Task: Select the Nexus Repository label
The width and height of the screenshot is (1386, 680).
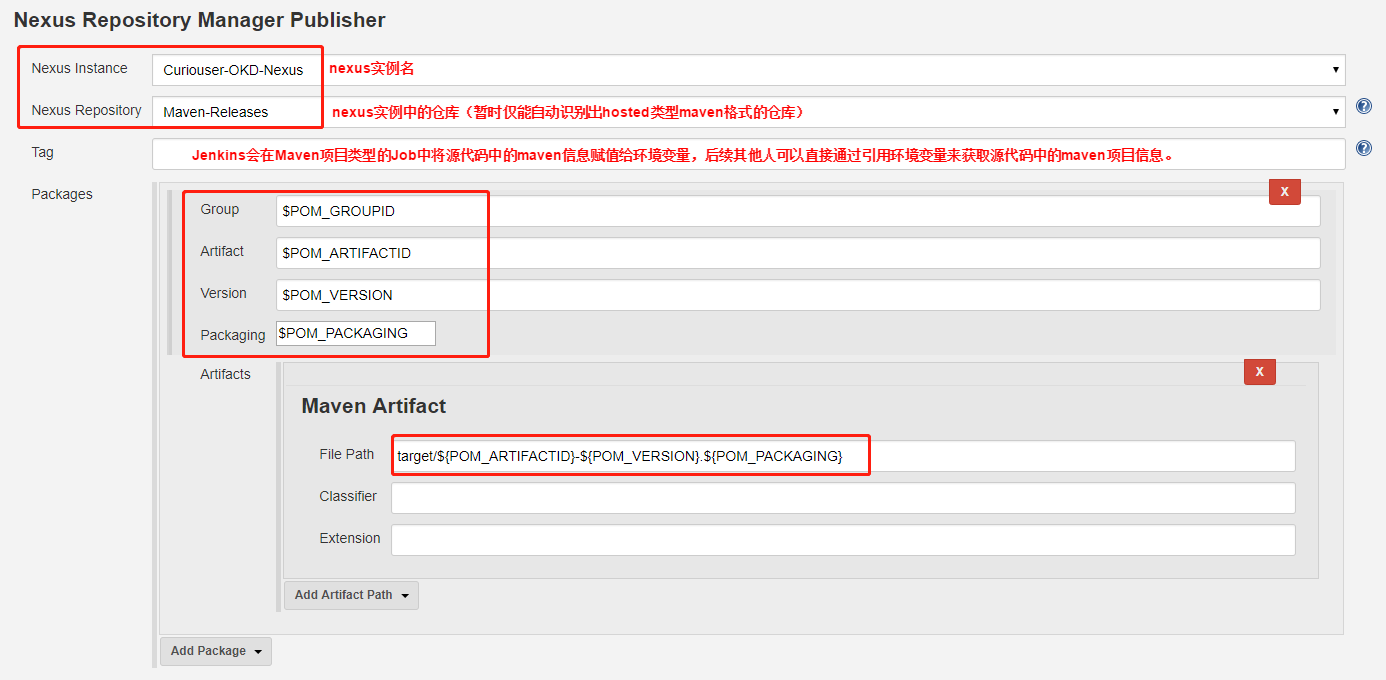Action: [x=87, y=110]
